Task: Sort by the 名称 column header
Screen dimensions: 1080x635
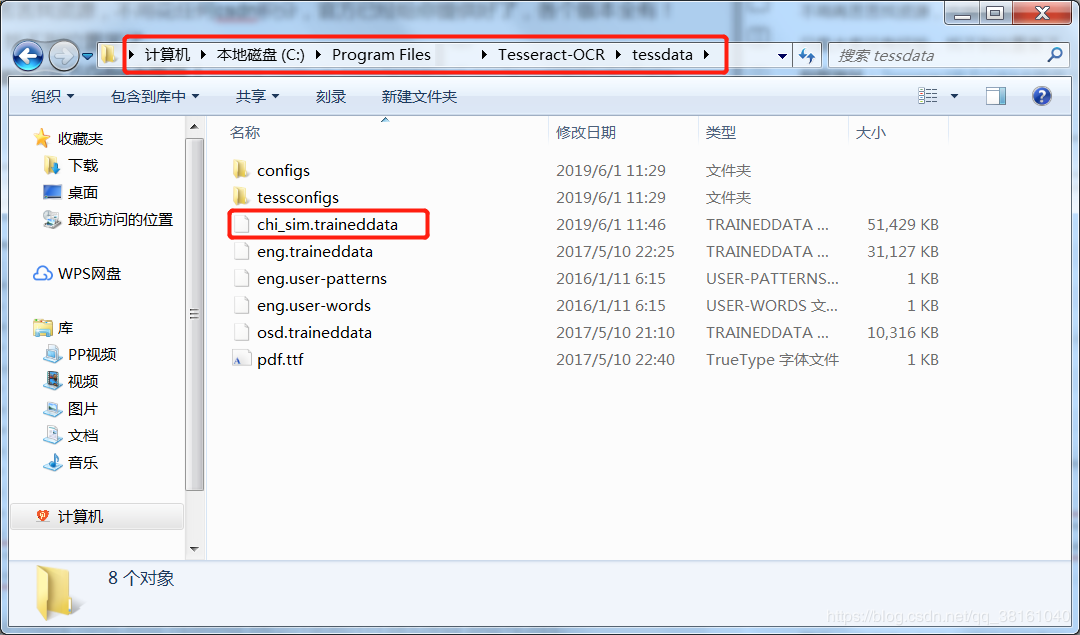Action: 245,132
